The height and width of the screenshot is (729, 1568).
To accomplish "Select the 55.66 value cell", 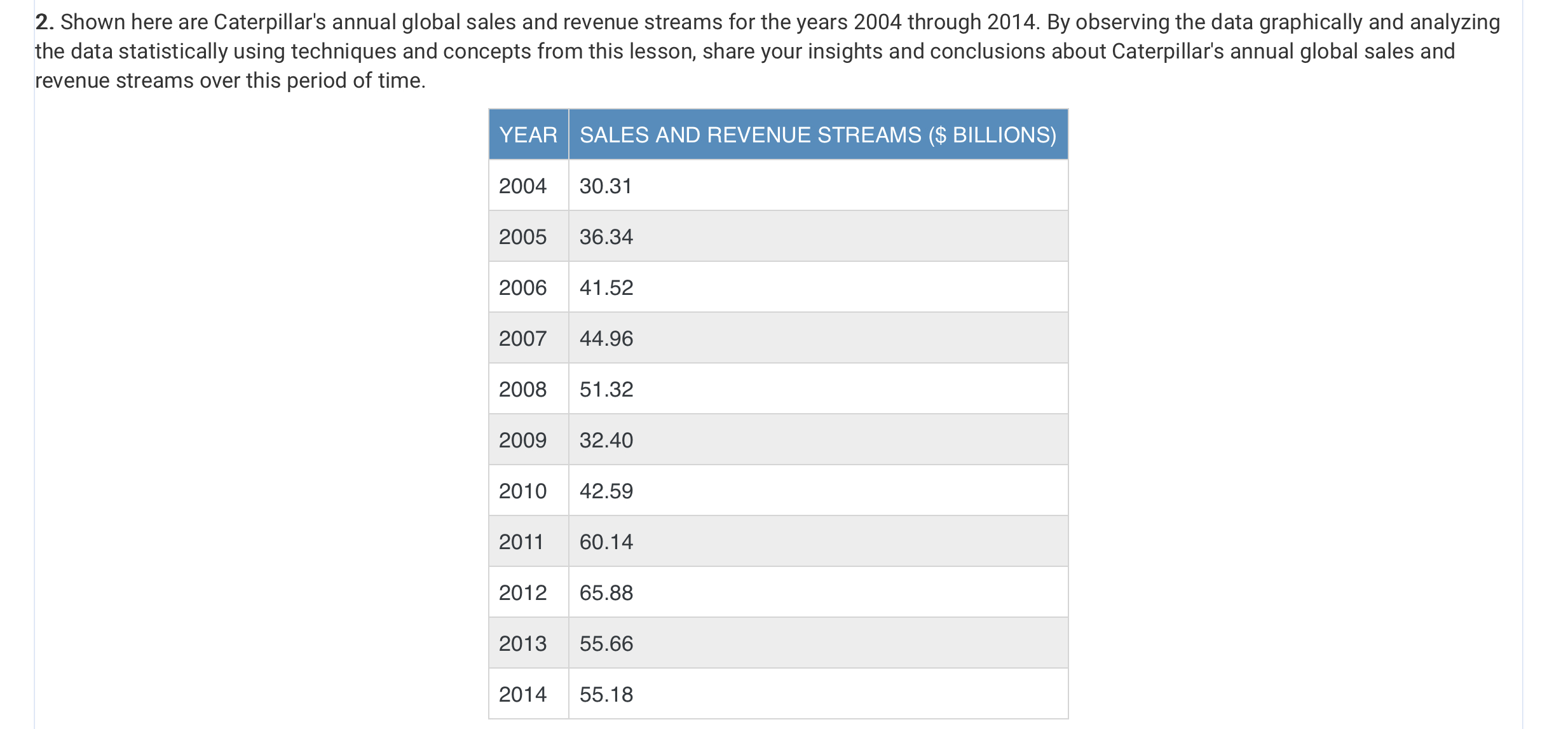I will (818, 643).
